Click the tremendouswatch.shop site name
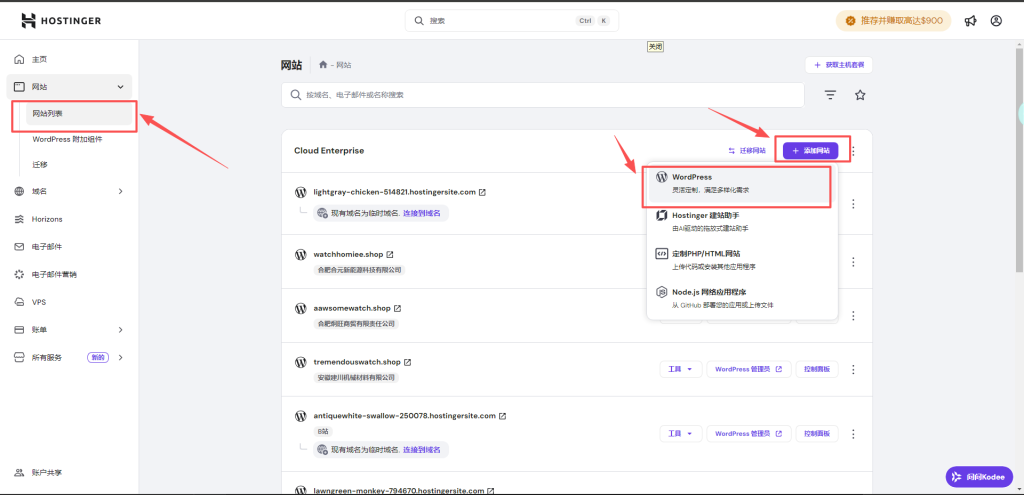1024x495 pixels. (357, 362)
